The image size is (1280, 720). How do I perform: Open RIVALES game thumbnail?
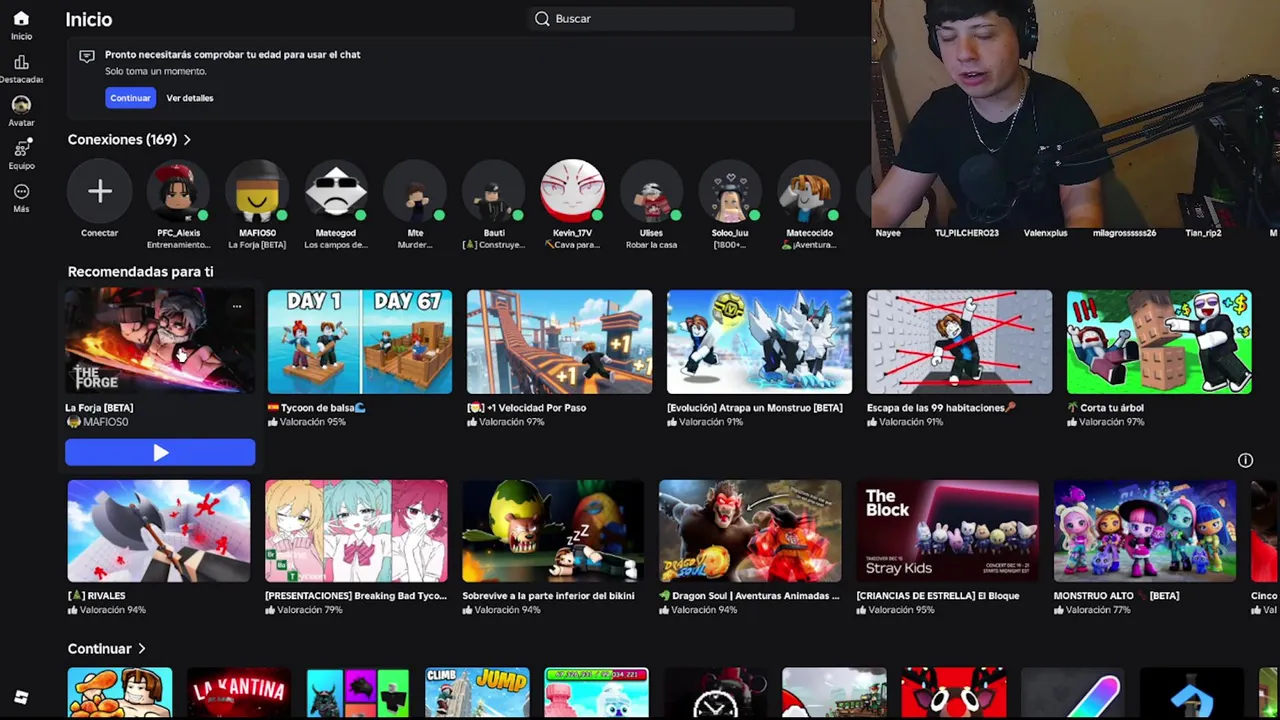(x=159, y=531)
